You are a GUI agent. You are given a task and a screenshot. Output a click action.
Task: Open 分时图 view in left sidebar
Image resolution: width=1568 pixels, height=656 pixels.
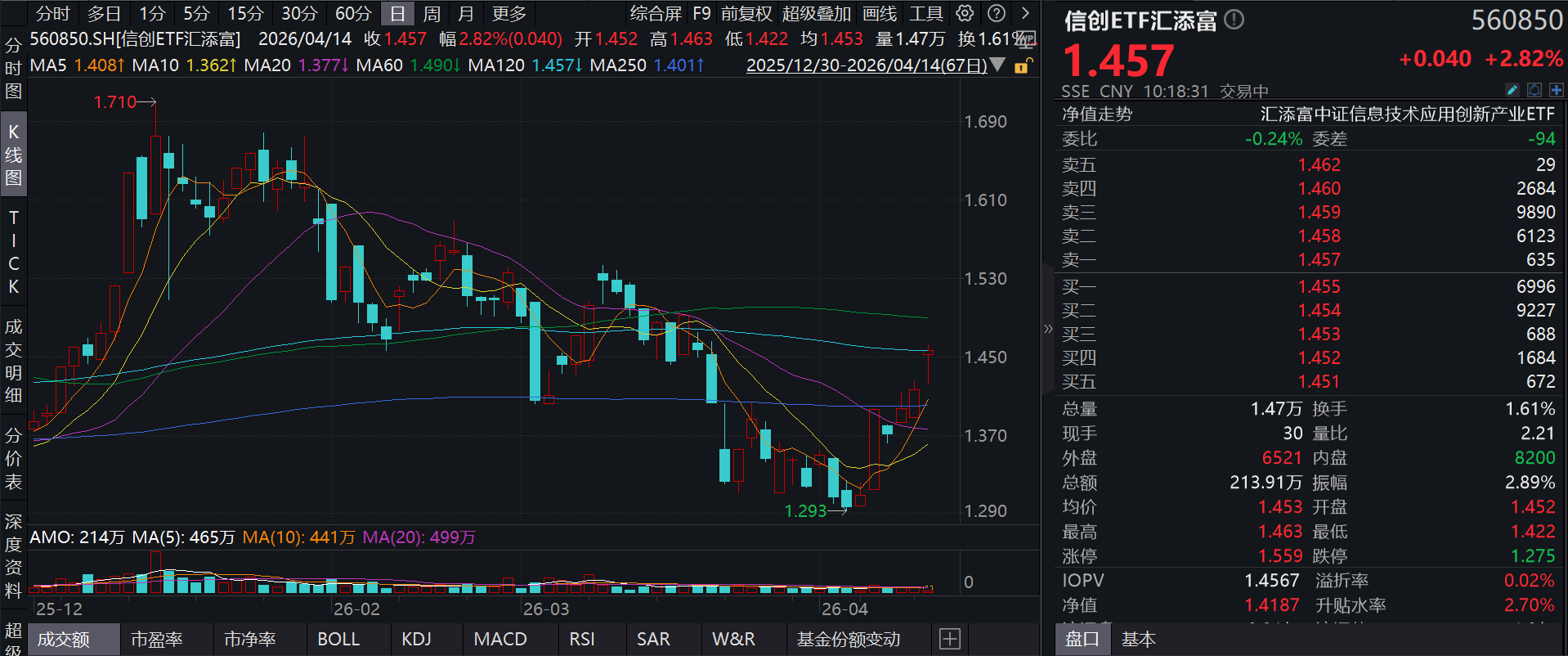[x=13, y=68]
